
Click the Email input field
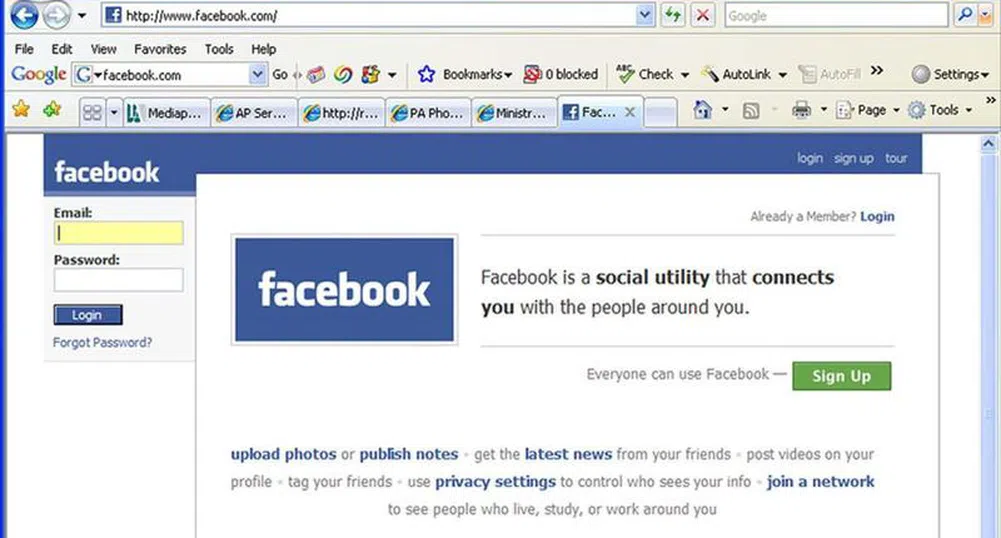tap(119, 233)
